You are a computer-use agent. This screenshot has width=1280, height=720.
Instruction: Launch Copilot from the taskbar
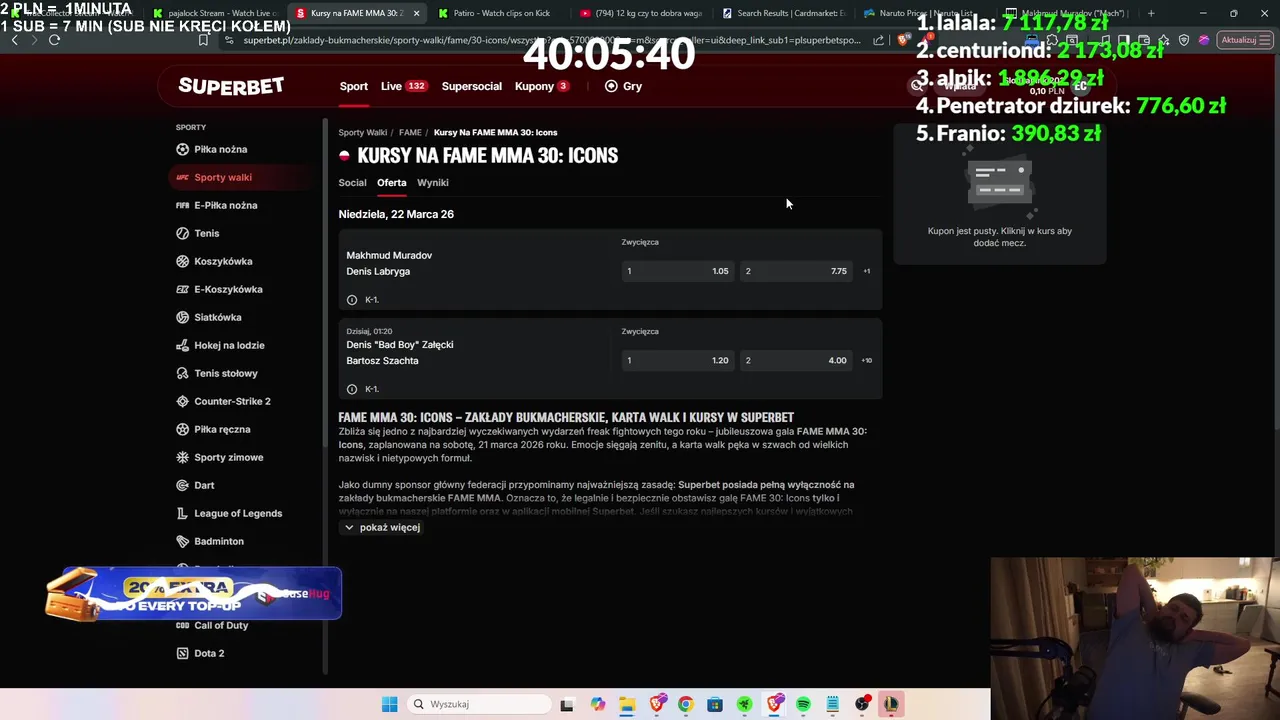point(597,704)
